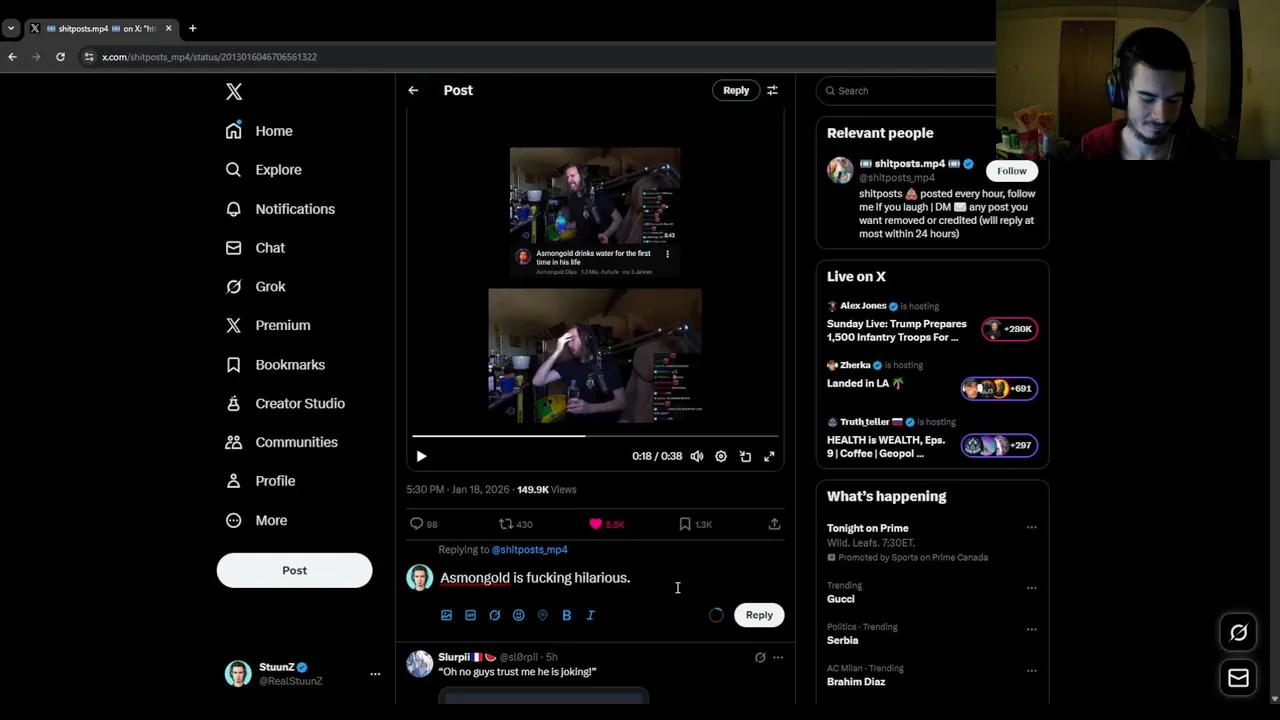Share the post via share icon
Viewport: 1280px width, 720px height.
click(x=774, y=524)
